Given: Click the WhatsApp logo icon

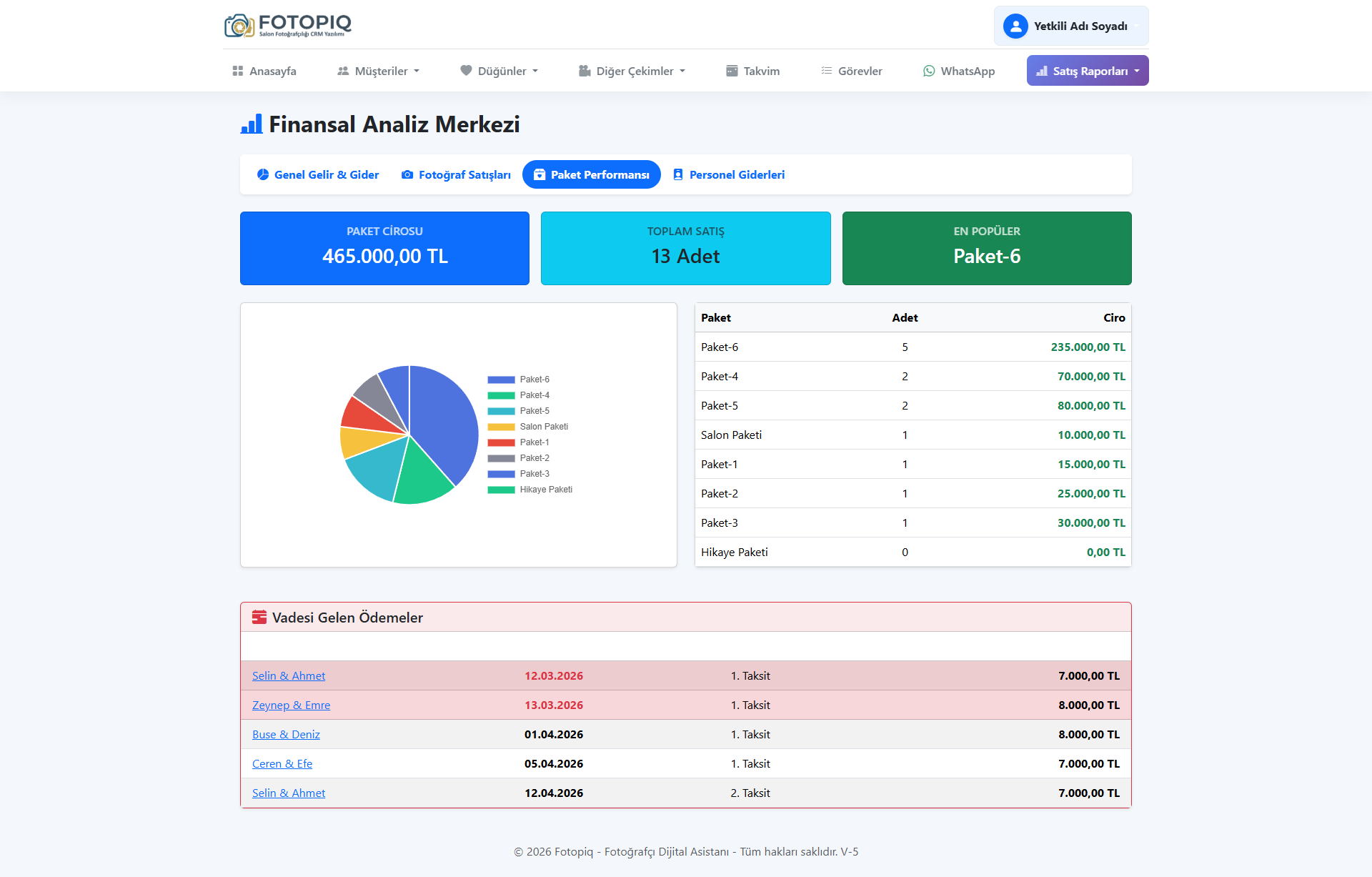Looking at the screenshot, I should coord(929,71).
